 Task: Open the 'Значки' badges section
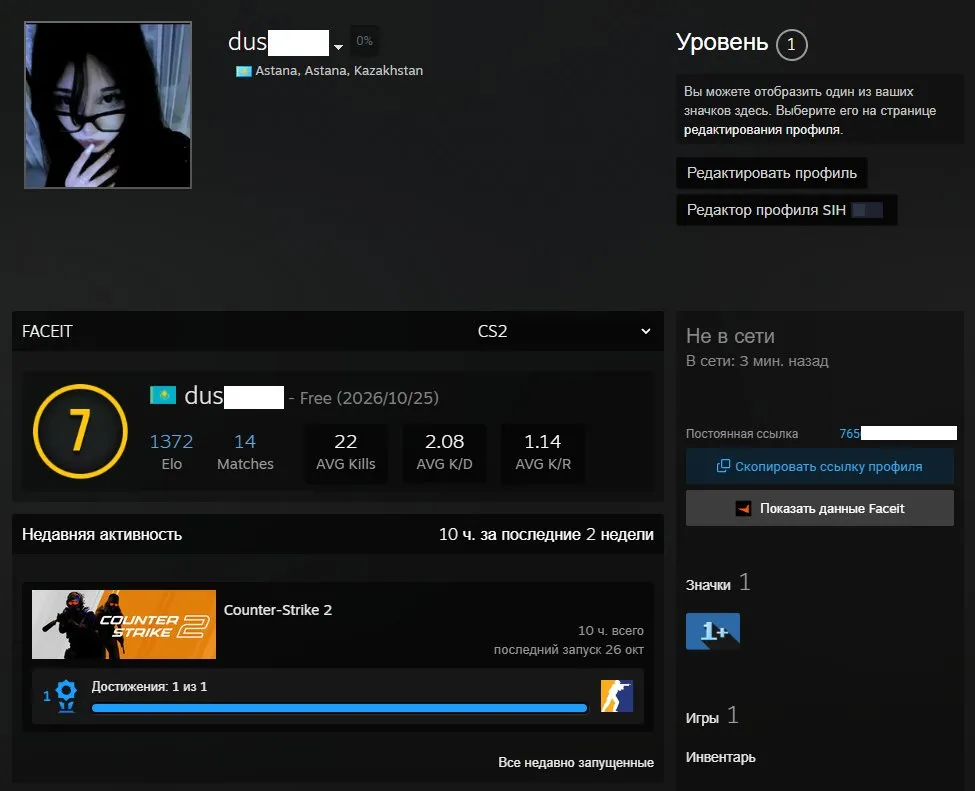[708, 585]
